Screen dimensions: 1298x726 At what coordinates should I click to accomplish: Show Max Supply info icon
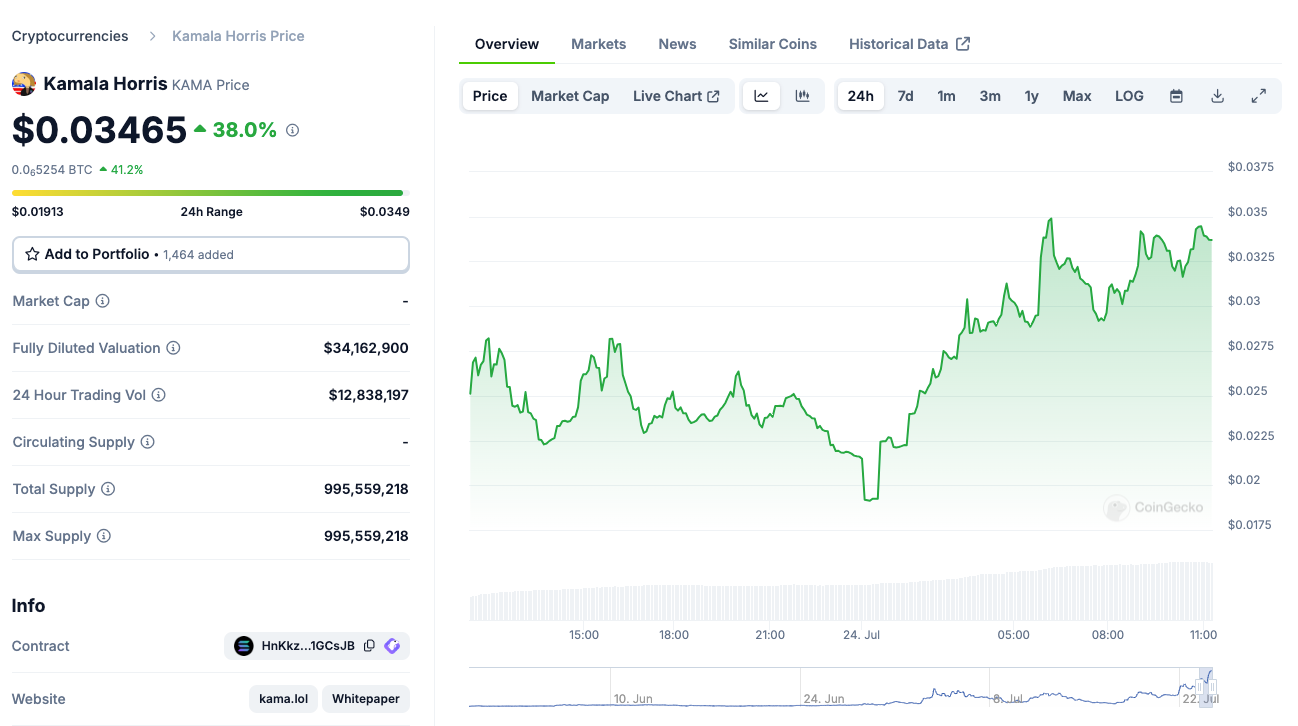tap(103, 536)
